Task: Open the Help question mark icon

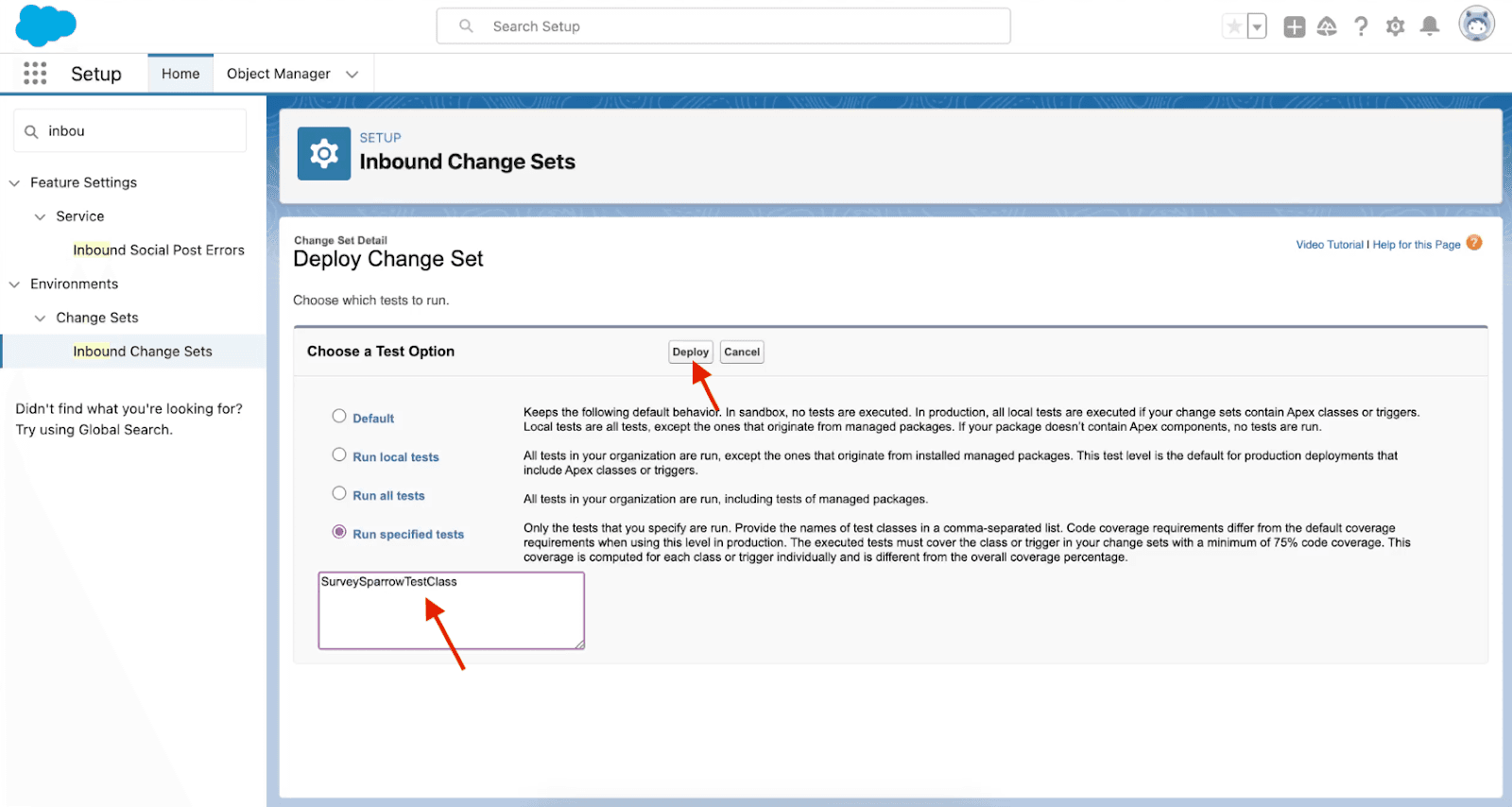Action: tap(1361, 26)
